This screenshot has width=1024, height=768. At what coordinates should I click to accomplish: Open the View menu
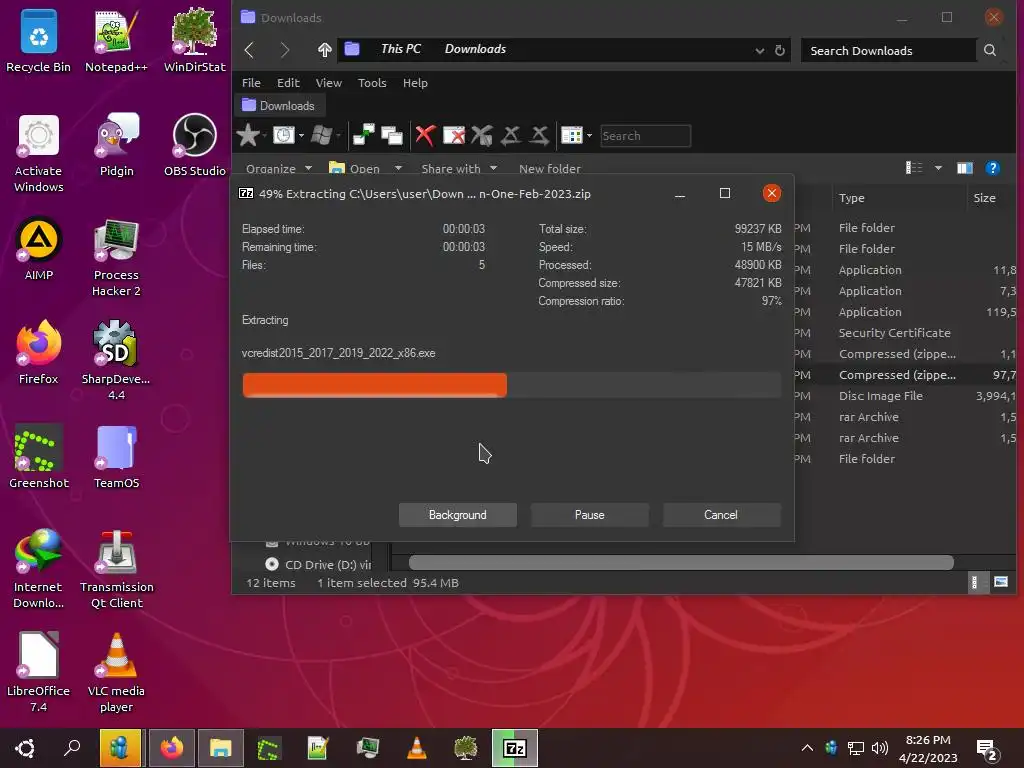[x=328, y=83]
